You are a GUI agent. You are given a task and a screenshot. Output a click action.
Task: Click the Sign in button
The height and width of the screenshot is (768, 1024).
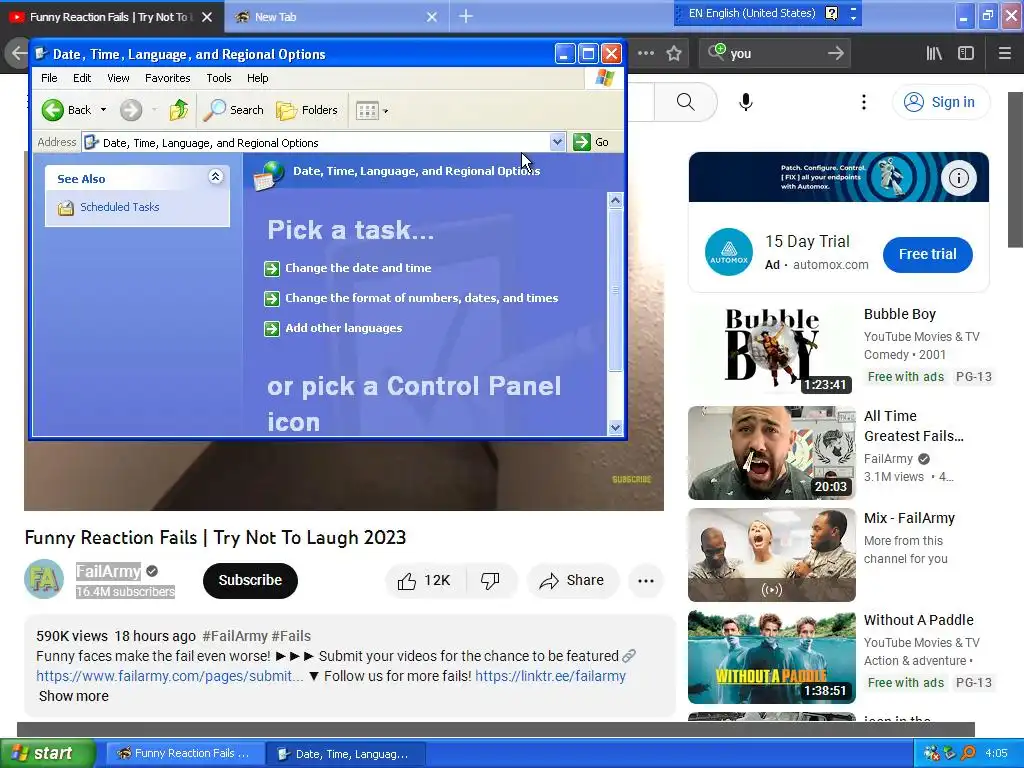coord(941,102)
